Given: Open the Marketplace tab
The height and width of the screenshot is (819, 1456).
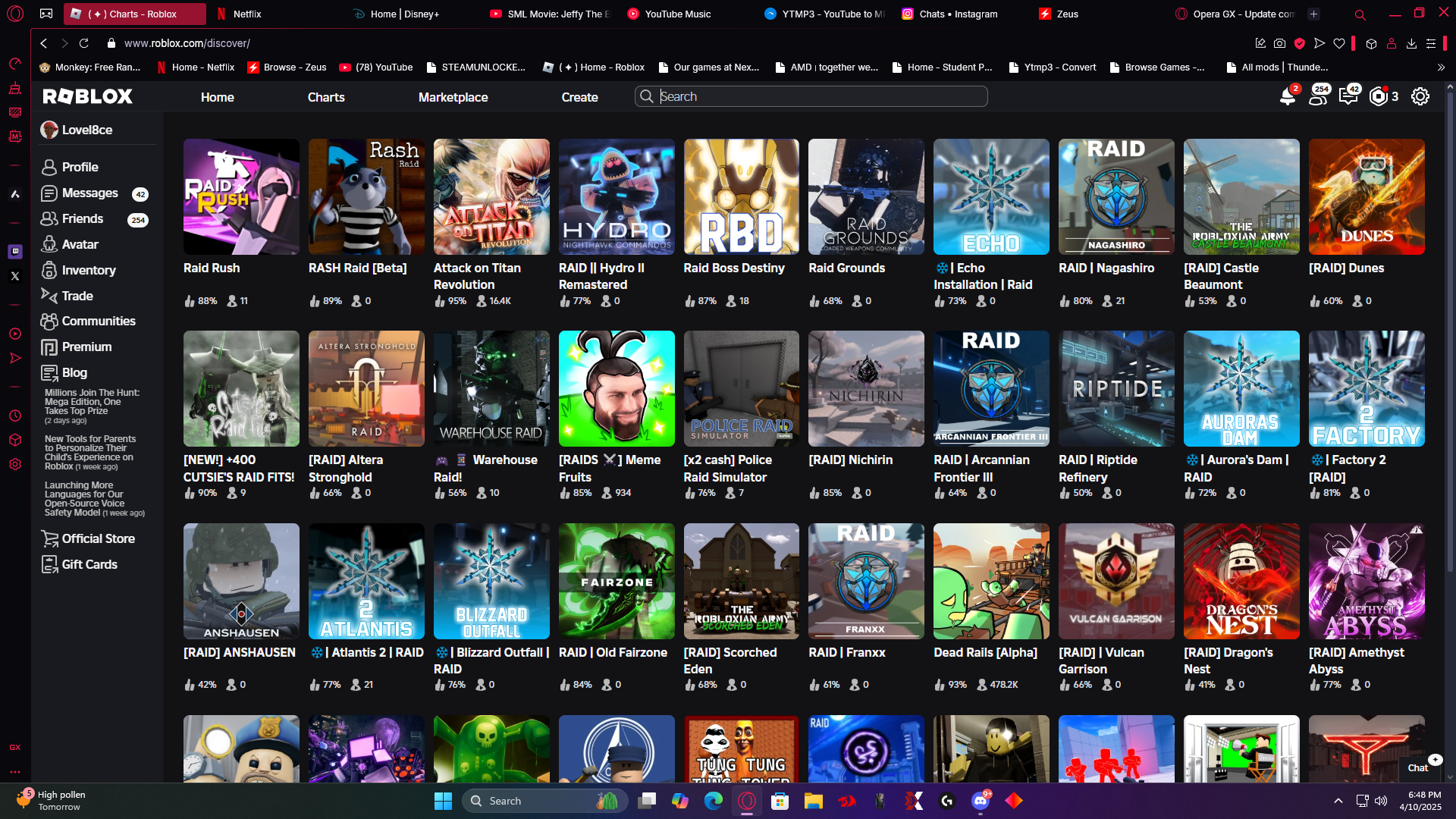Looking at the screenshot, I should 453,97.
